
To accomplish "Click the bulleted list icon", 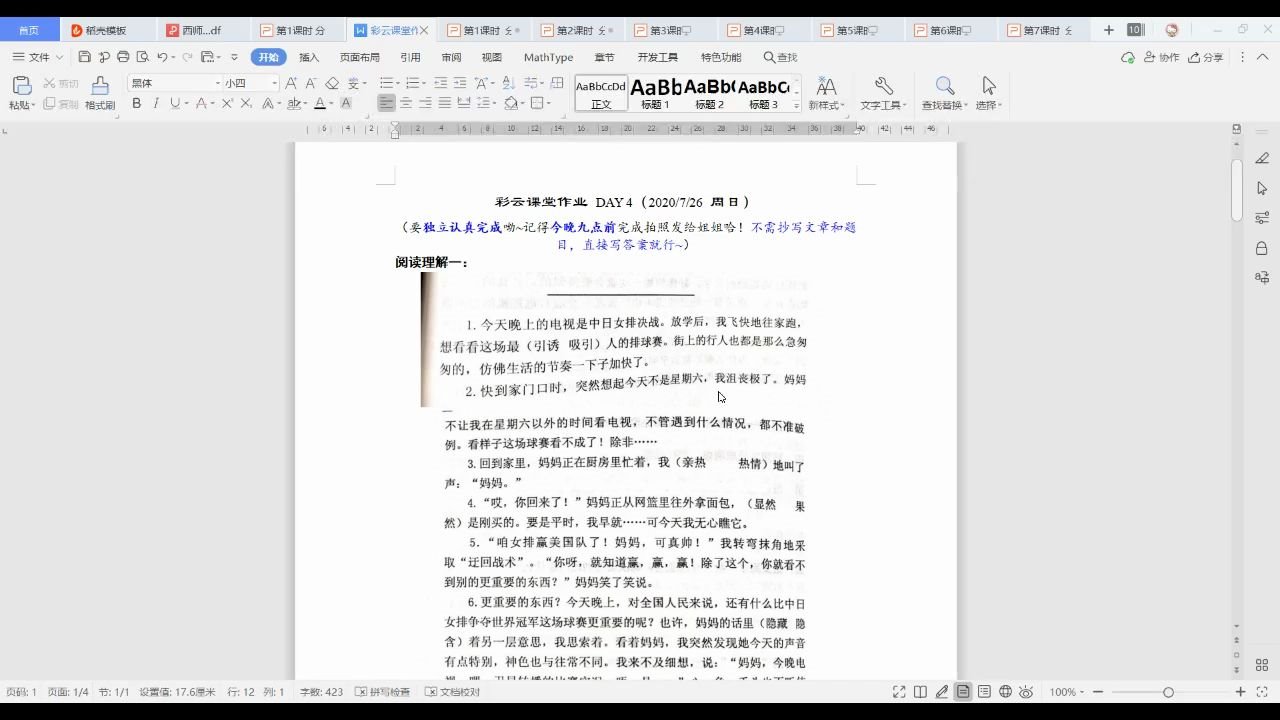I will (x=385, y=83).
